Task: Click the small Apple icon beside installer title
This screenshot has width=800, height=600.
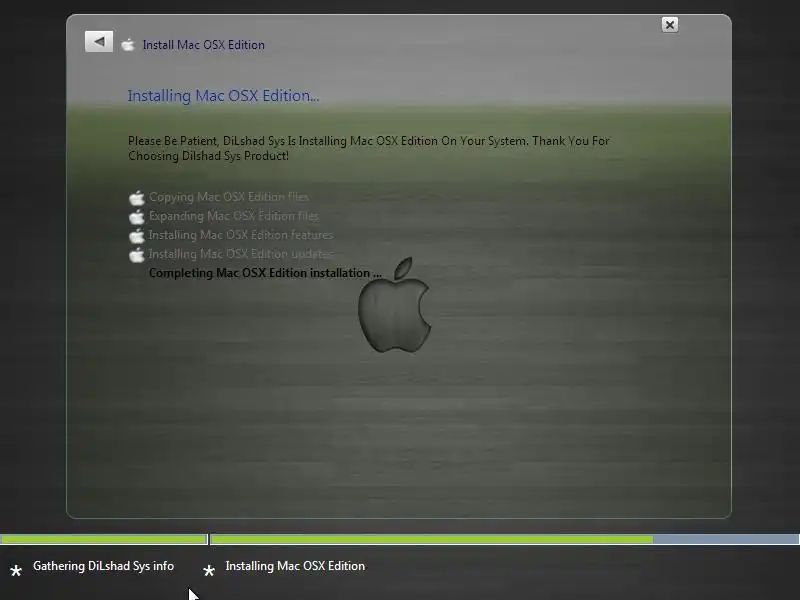Action: click(128, 45)
